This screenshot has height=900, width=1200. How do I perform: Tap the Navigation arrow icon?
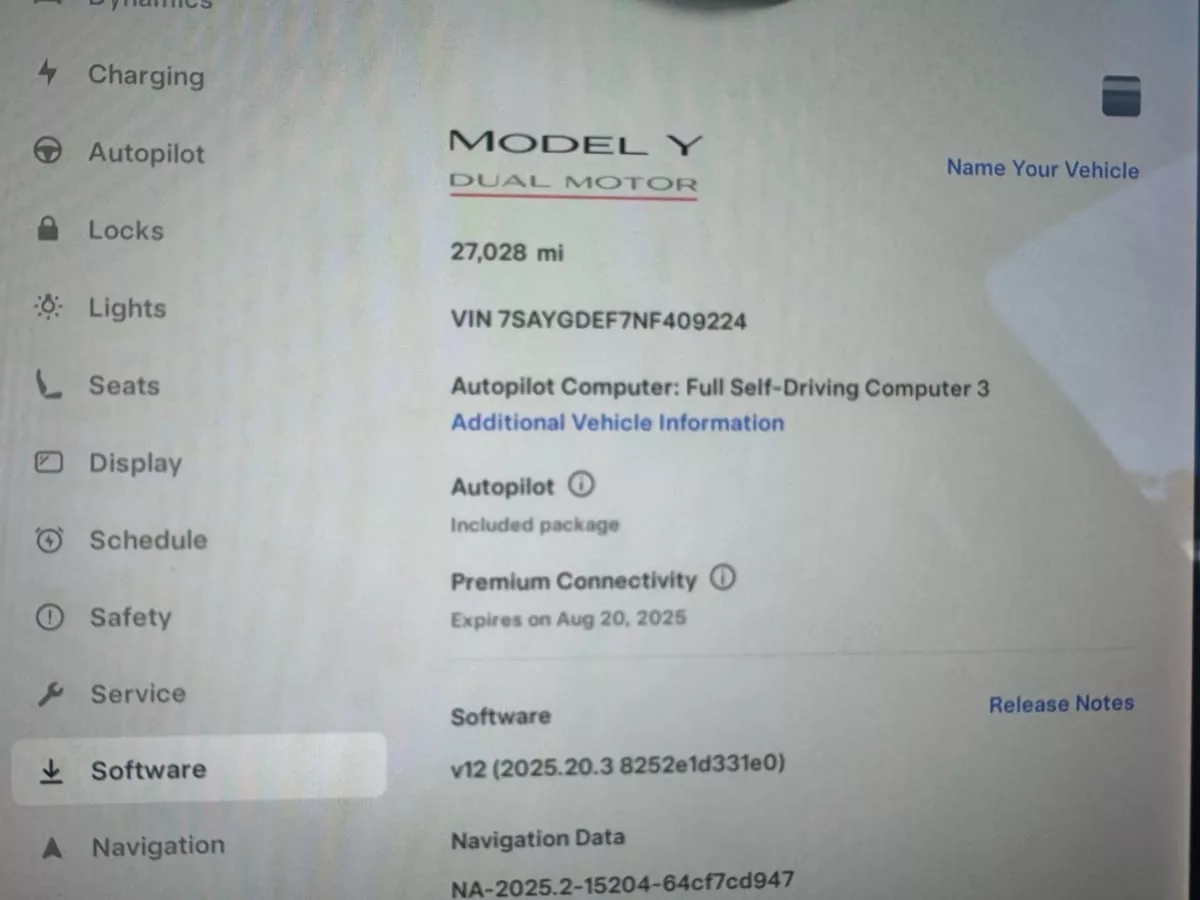click(53, 848)
